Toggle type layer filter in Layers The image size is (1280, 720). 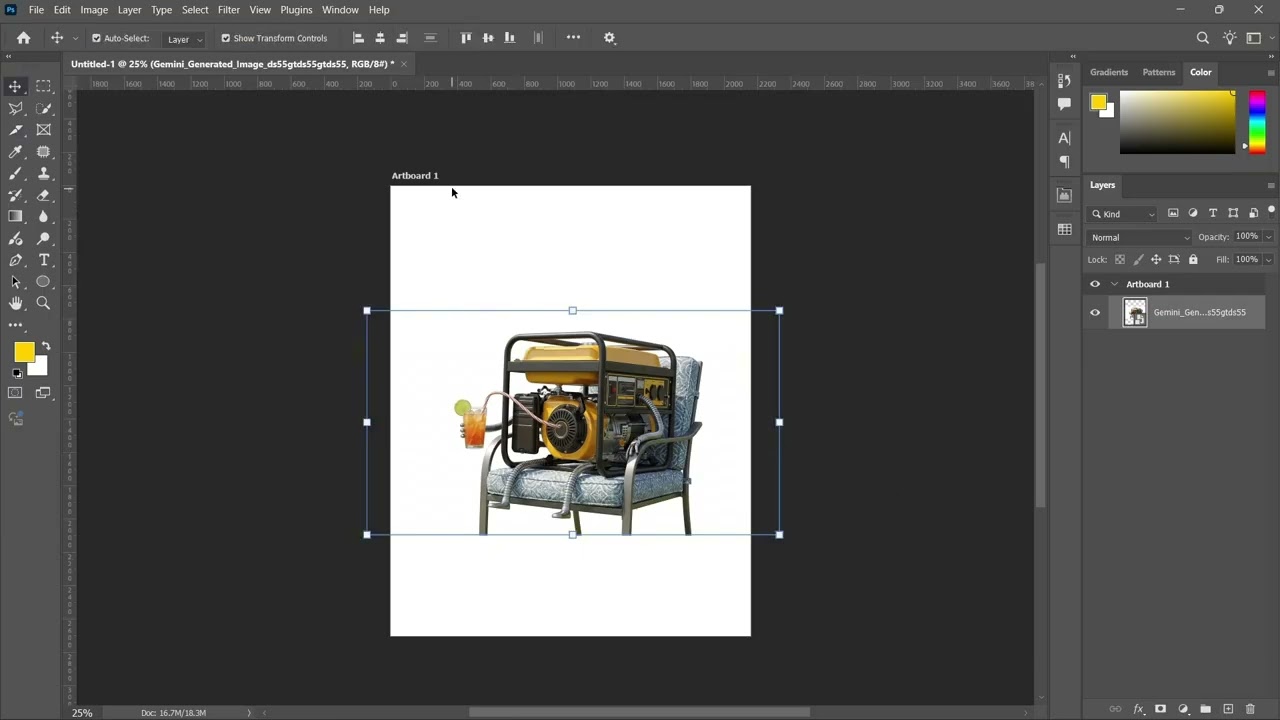(x=1213, y=213)
